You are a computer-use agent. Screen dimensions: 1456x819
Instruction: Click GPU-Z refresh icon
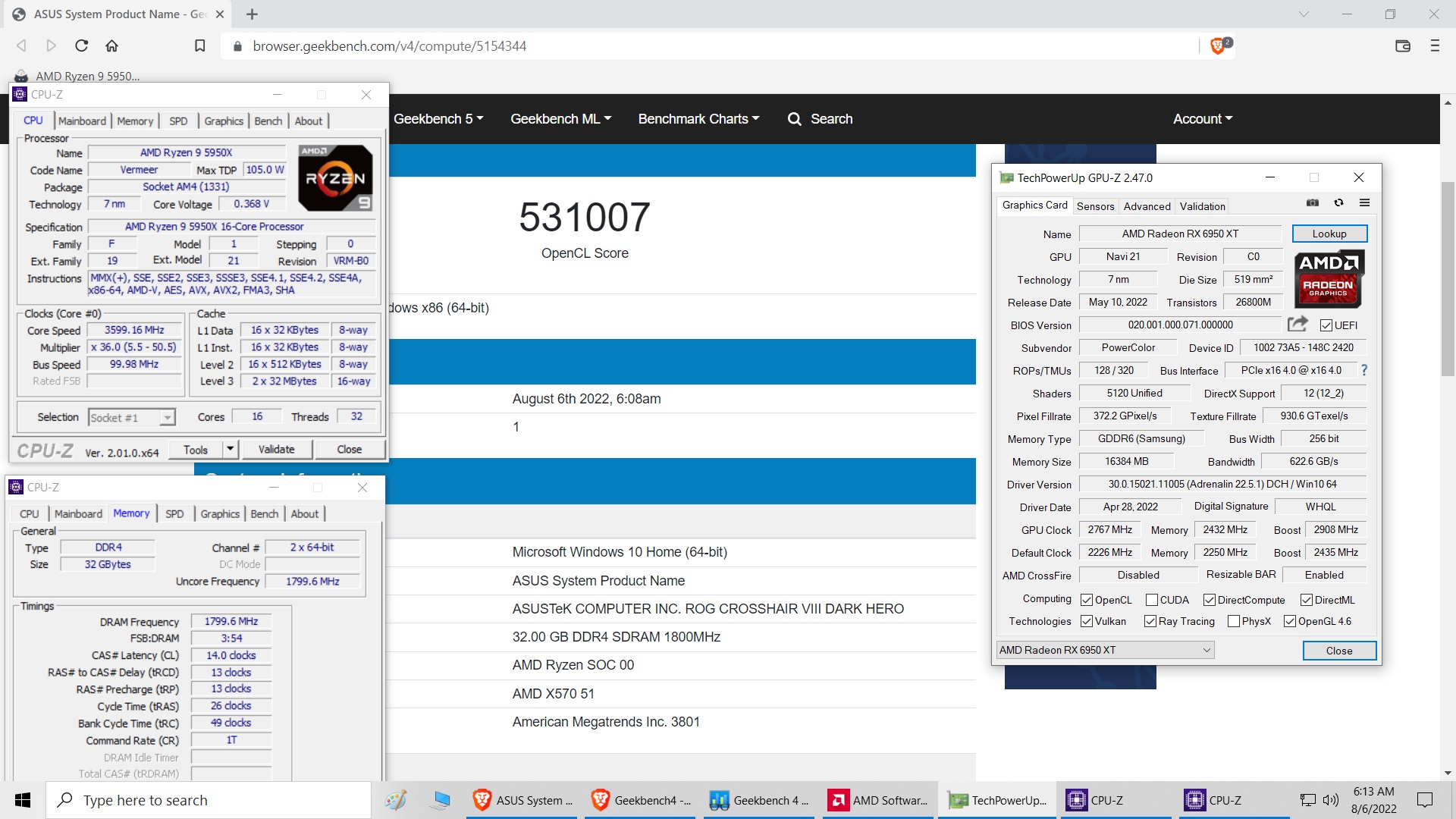pos(1338,202)
